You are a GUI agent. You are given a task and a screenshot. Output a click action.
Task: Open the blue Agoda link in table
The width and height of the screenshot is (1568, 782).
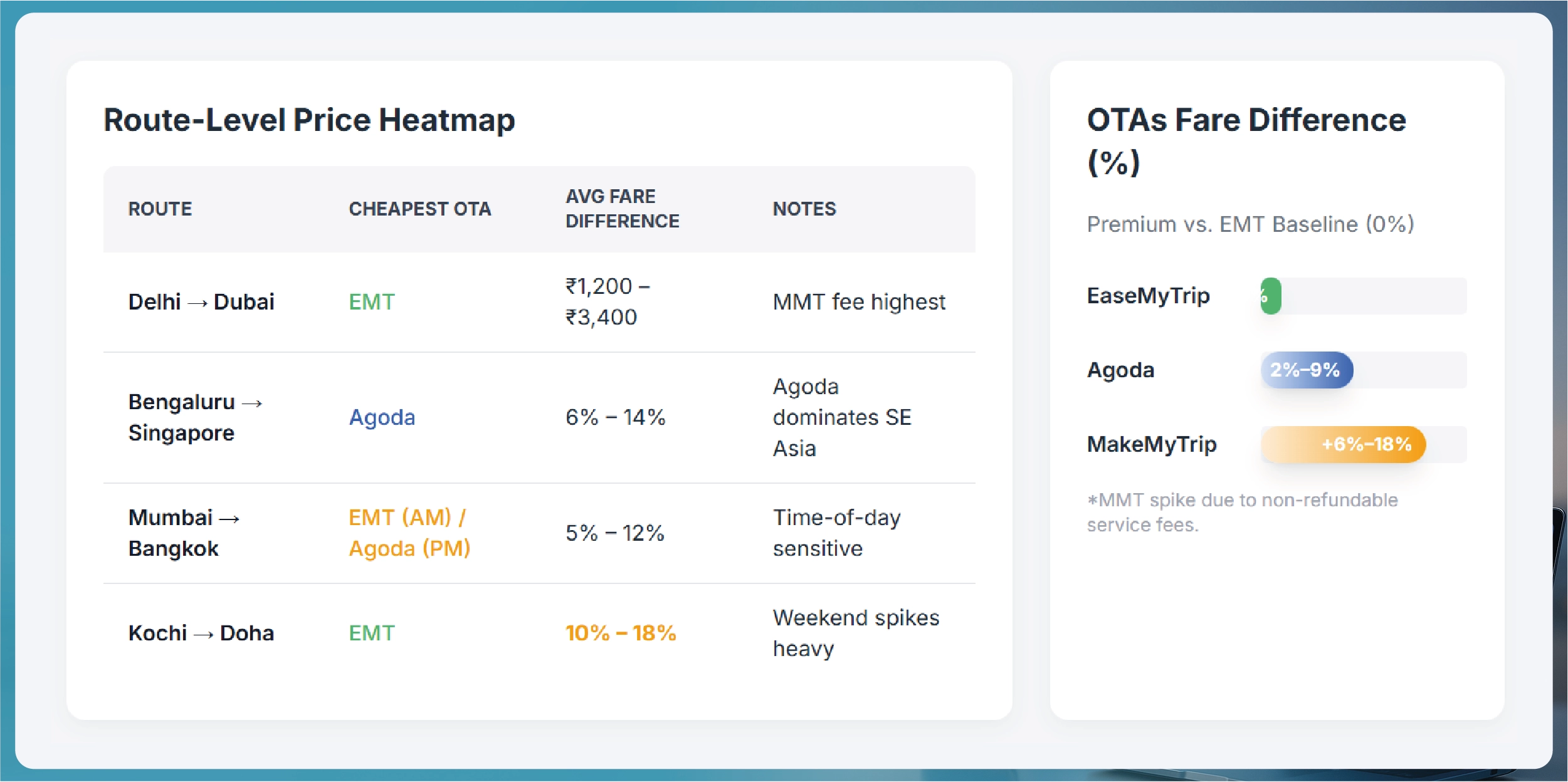(382, 417)
